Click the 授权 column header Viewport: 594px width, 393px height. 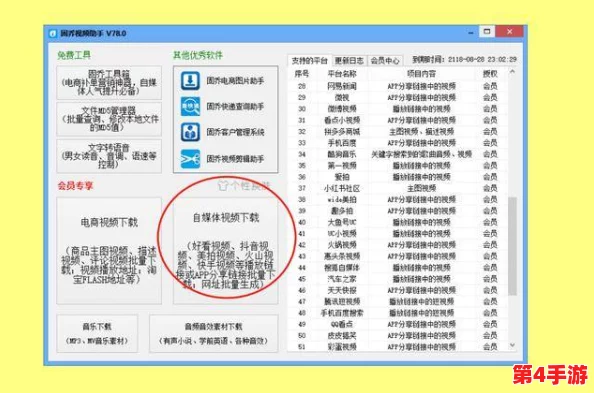(490, 74)
